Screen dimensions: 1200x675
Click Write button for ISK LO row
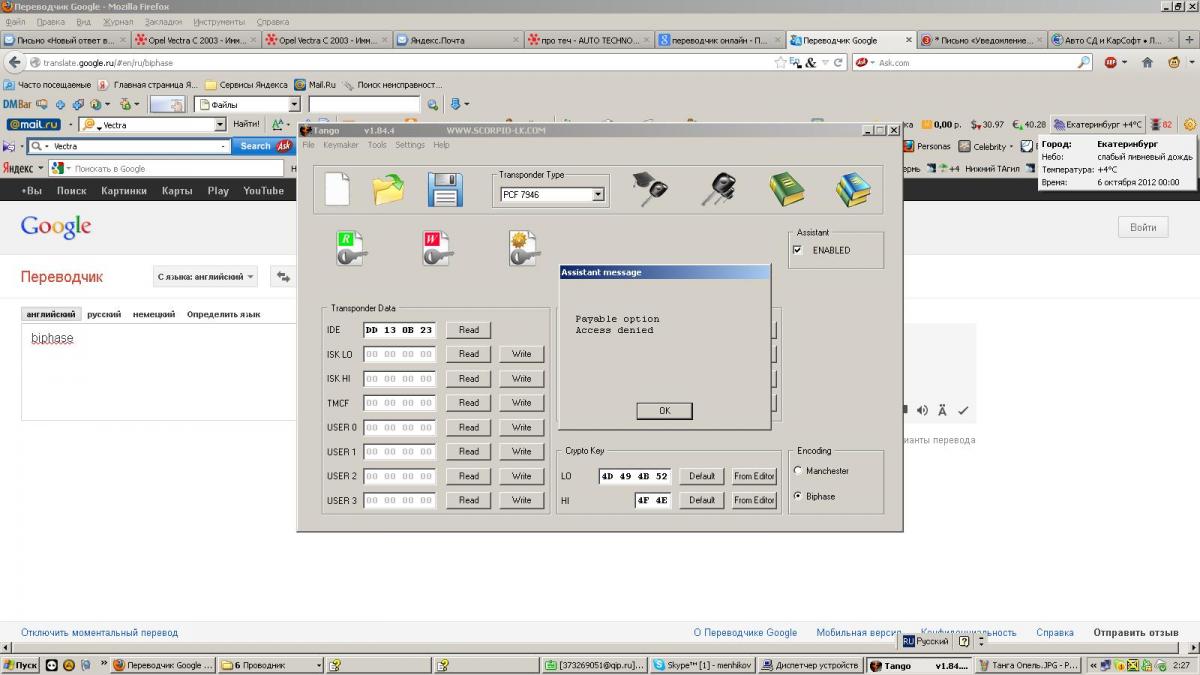[x=522, y=354]
